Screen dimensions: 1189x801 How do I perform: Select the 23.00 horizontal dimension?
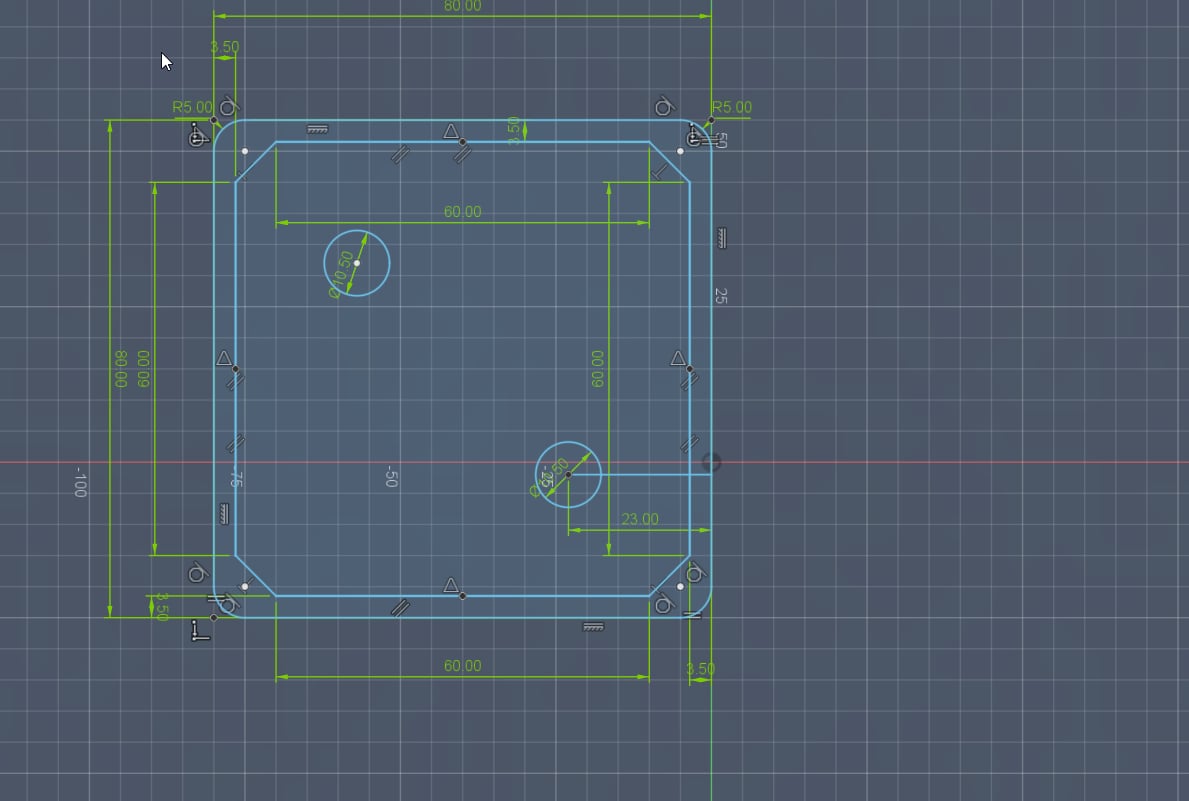pyautogui.click(x=639, y=520)
